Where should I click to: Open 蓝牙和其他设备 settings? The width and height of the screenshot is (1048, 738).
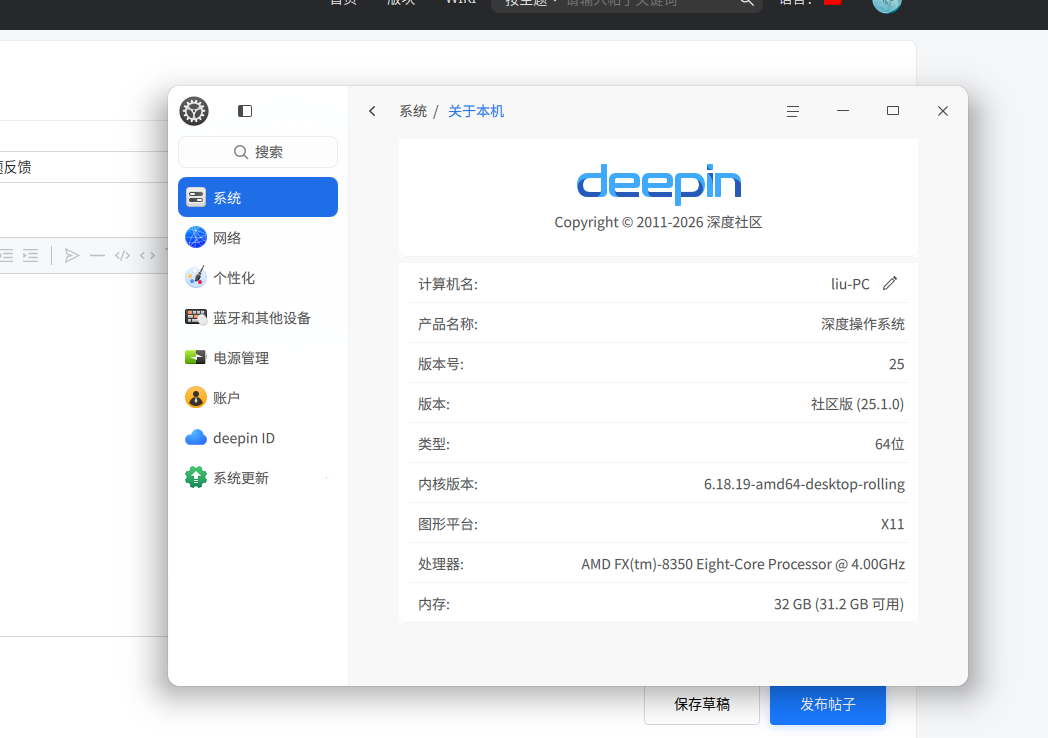pyautogui.click(x=258, y=318)
